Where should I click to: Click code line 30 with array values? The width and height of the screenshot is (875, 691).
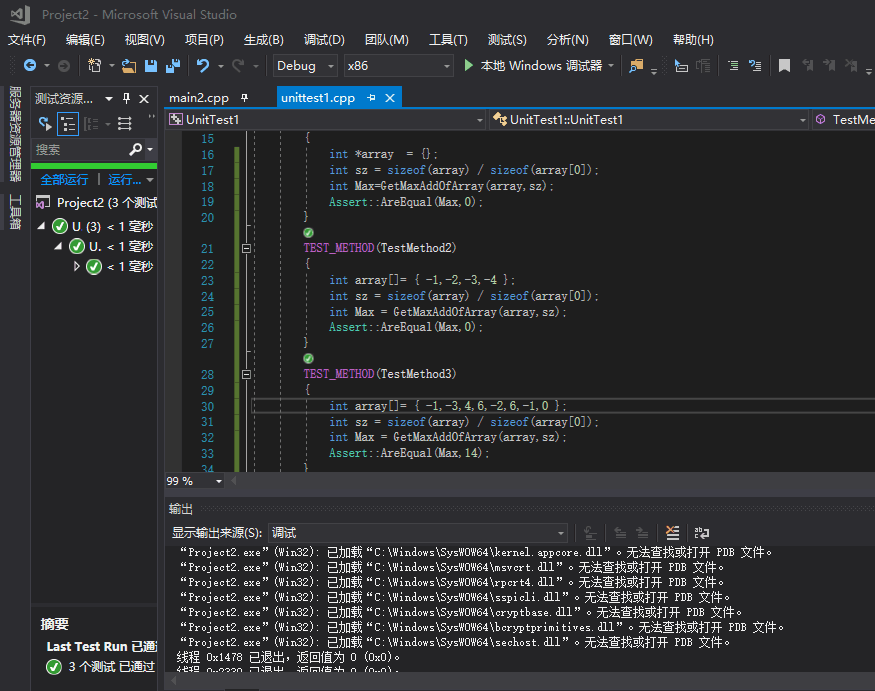pos(448,406)
